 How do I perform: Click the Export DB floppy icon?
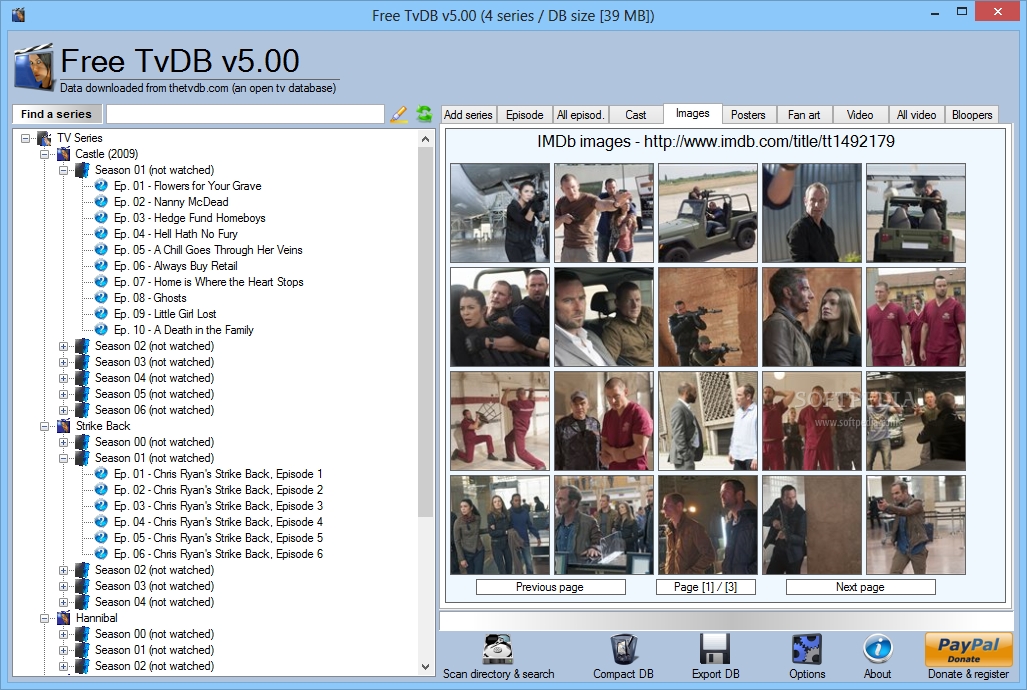[715, 649]
